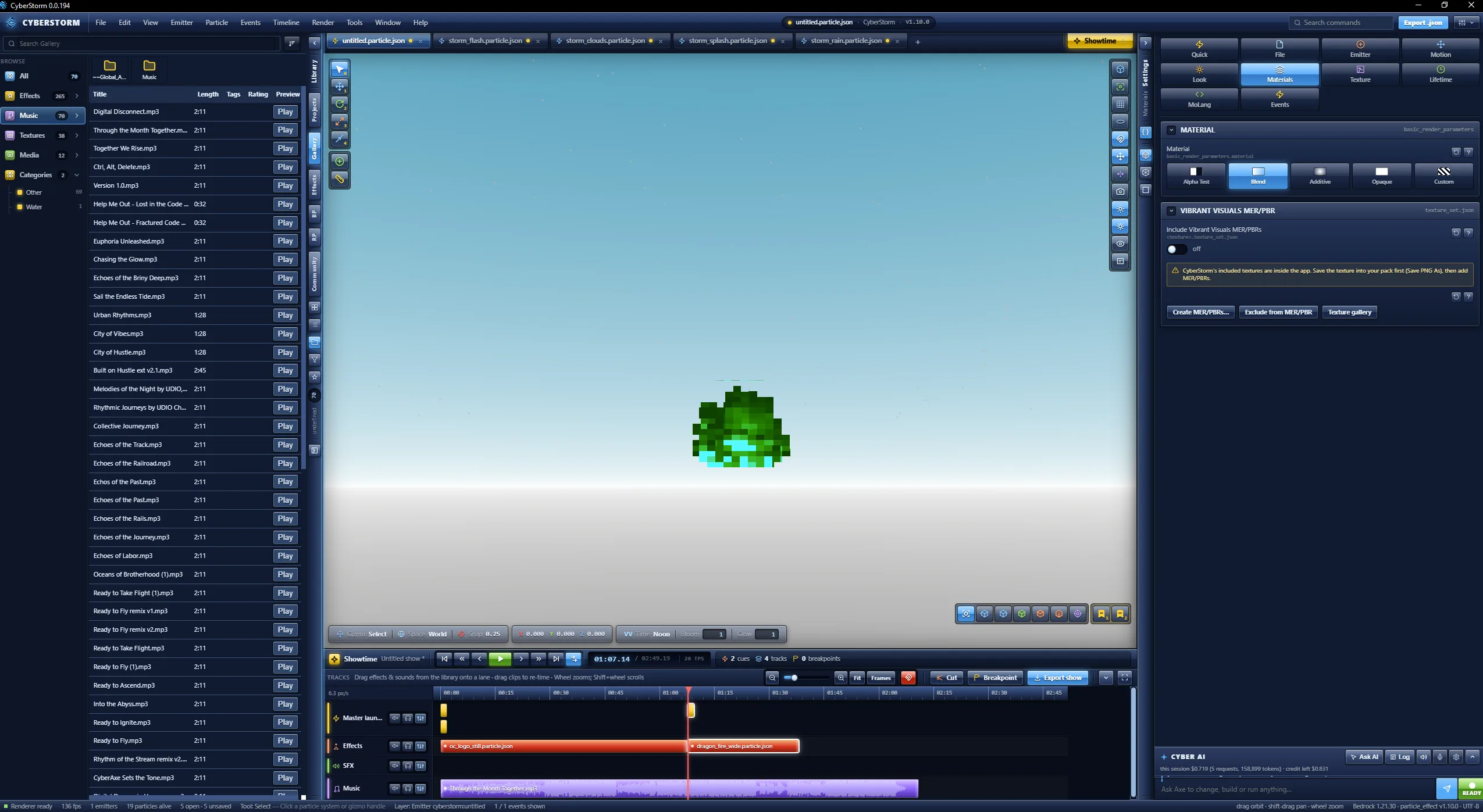Click the Texture gallery button
Viewport: 1483px width, 812px height.
[1349, 312]
